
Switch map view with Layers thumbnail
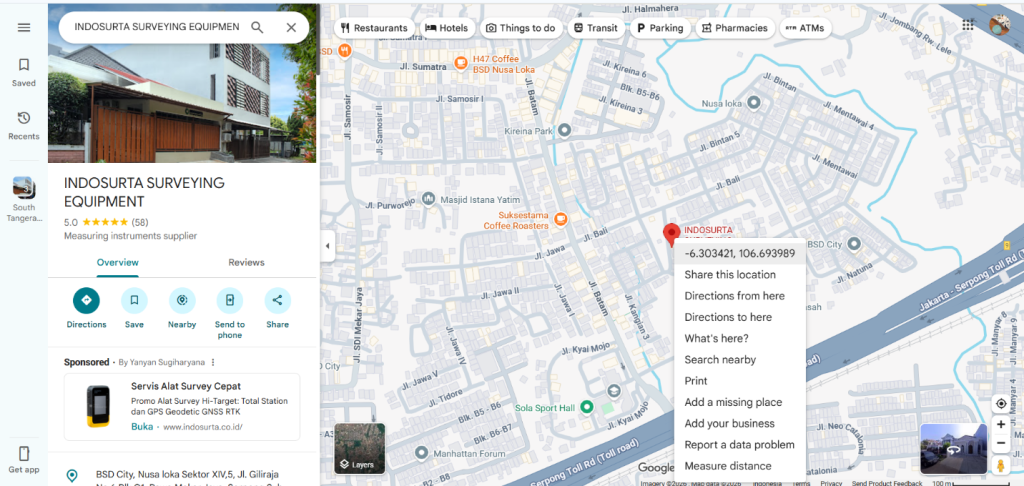360,448
